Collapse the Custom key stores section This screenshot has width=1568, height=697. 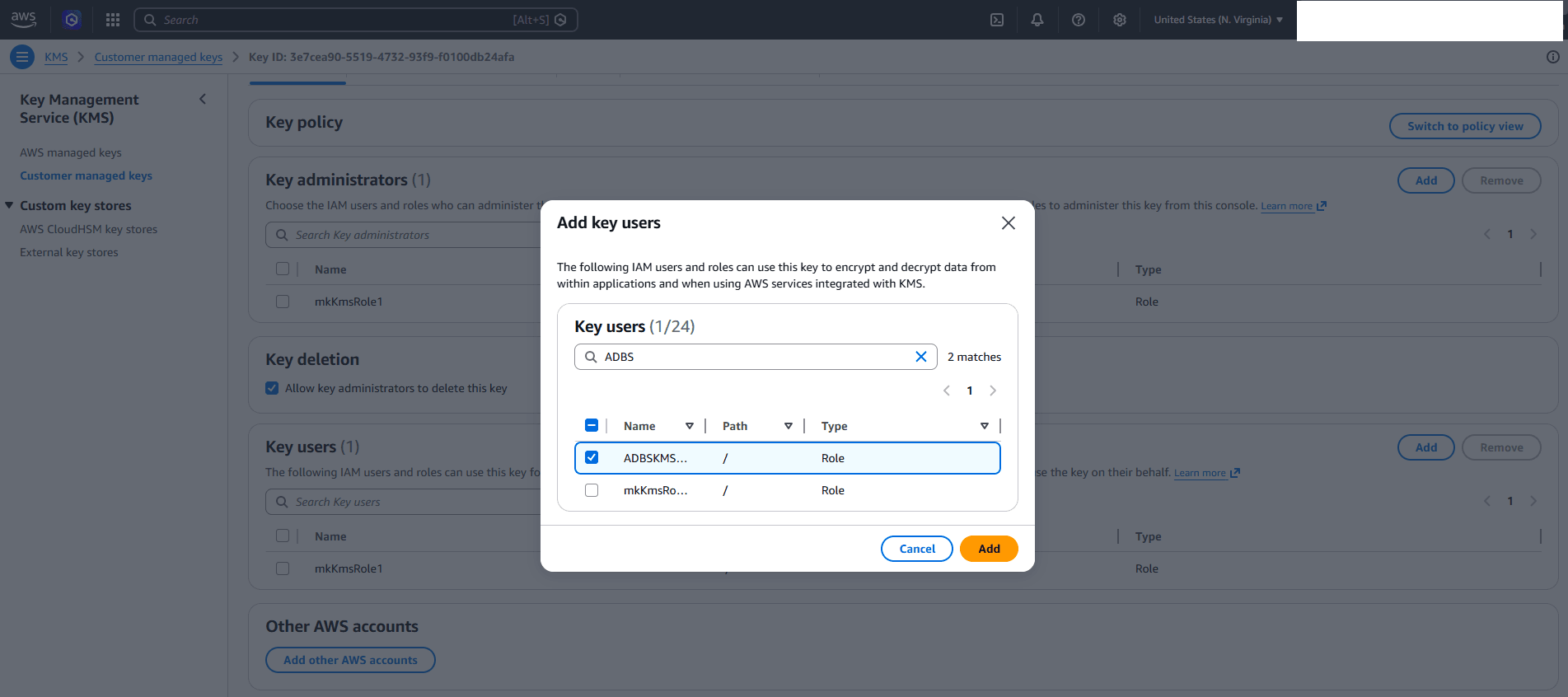[x=9, y=205]
